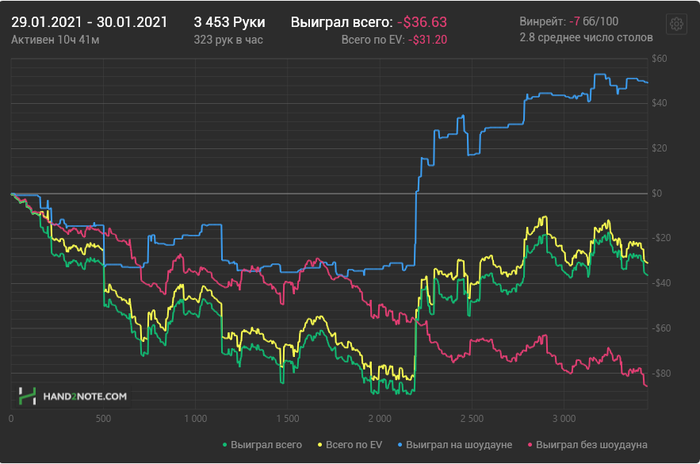Click the '500' x-axis label
The height and width of the screenshot is (464, 700).
(103, 418)
